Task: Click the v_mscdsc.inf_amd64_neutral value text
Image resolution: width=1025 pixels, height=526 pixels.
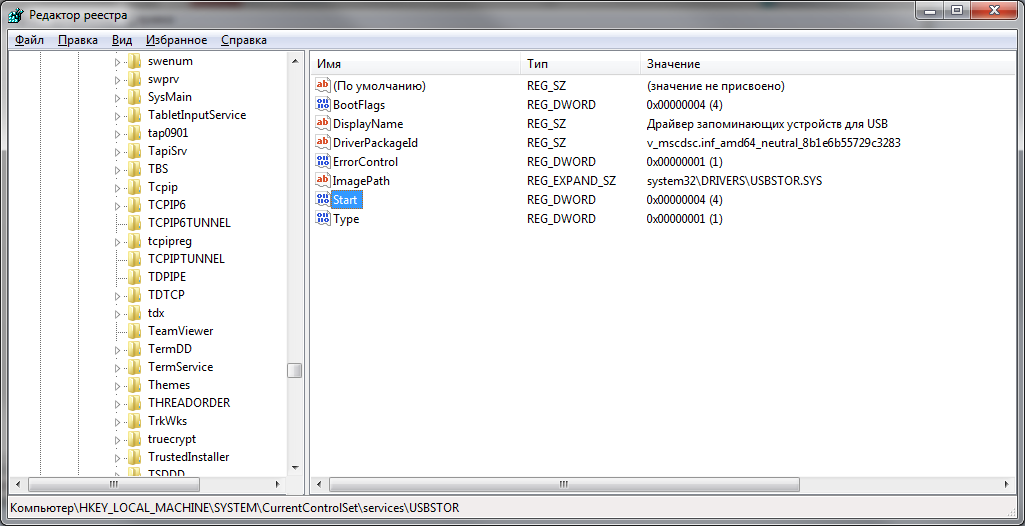Action: tap(773, 143)
